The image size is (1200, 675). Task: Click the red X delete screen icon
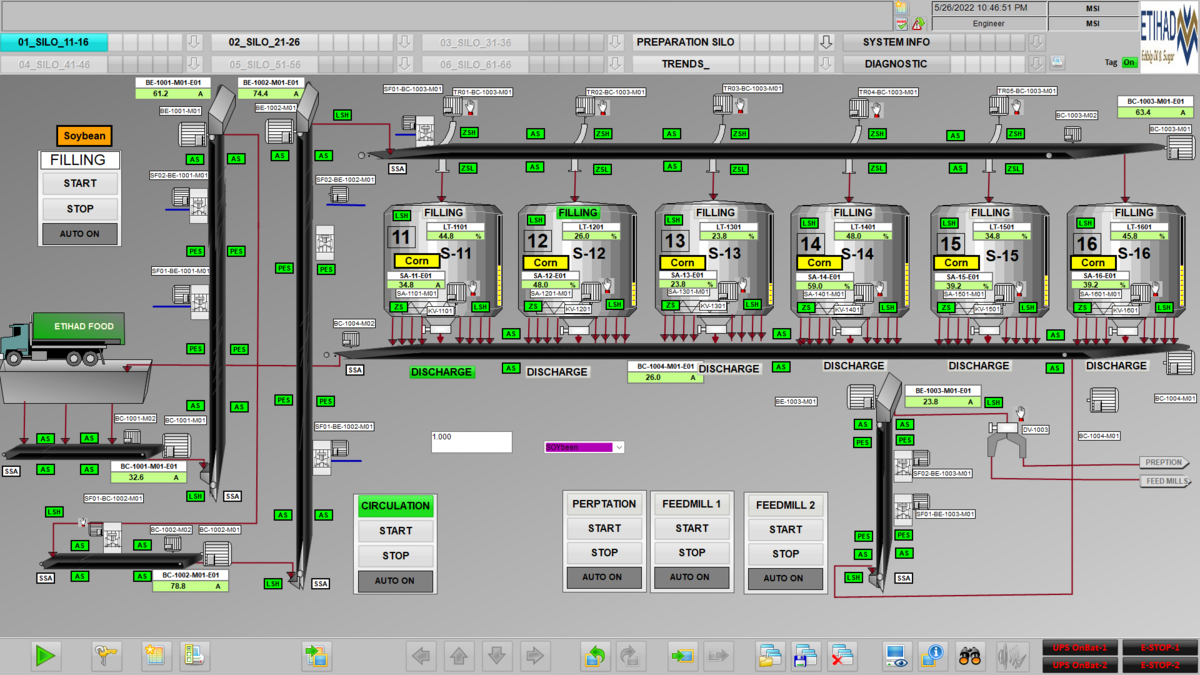click(842, 656)
